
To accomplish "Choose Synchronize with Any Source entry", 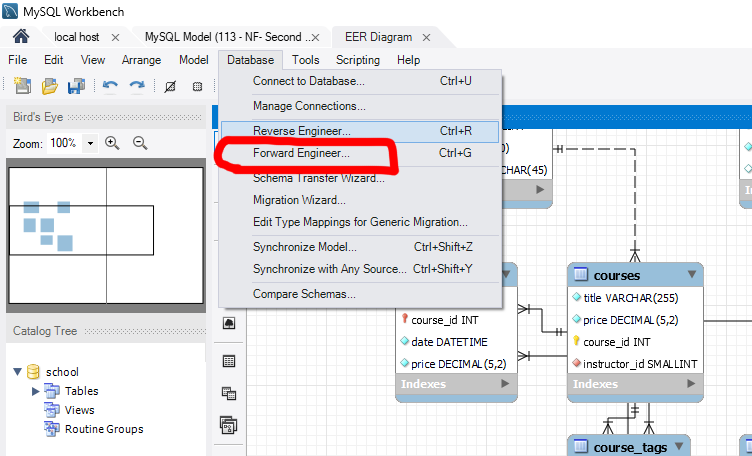I will click(360, 269).
